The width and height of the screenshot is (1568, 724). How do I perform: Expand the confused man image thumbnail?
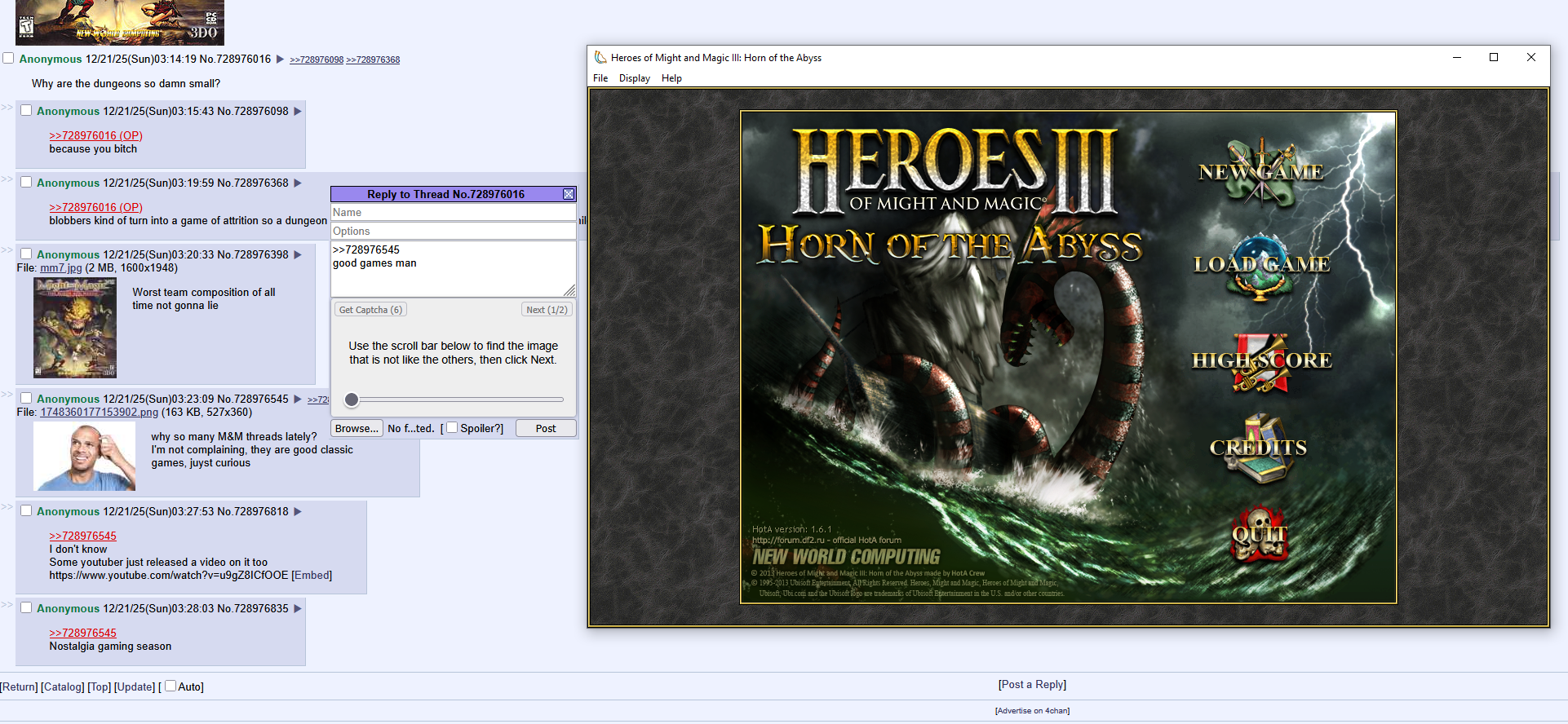coord(84,456)
